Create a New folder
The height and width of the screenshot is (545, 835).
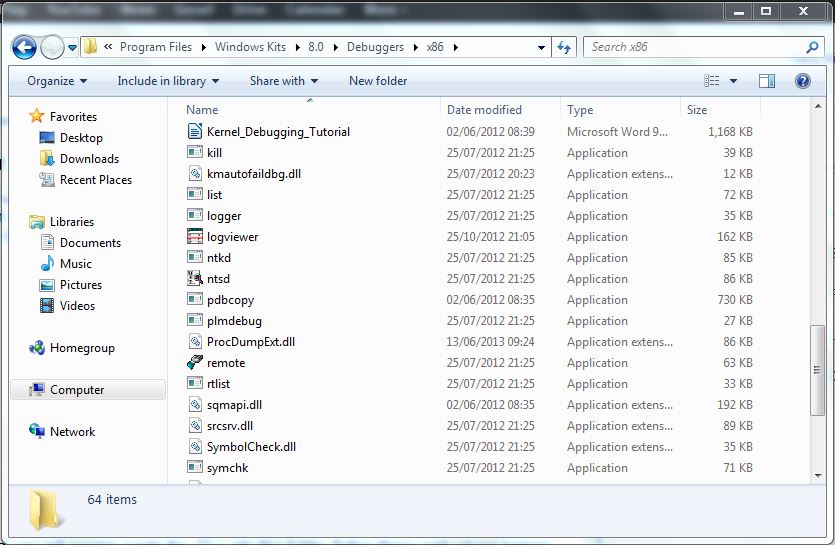378,81
